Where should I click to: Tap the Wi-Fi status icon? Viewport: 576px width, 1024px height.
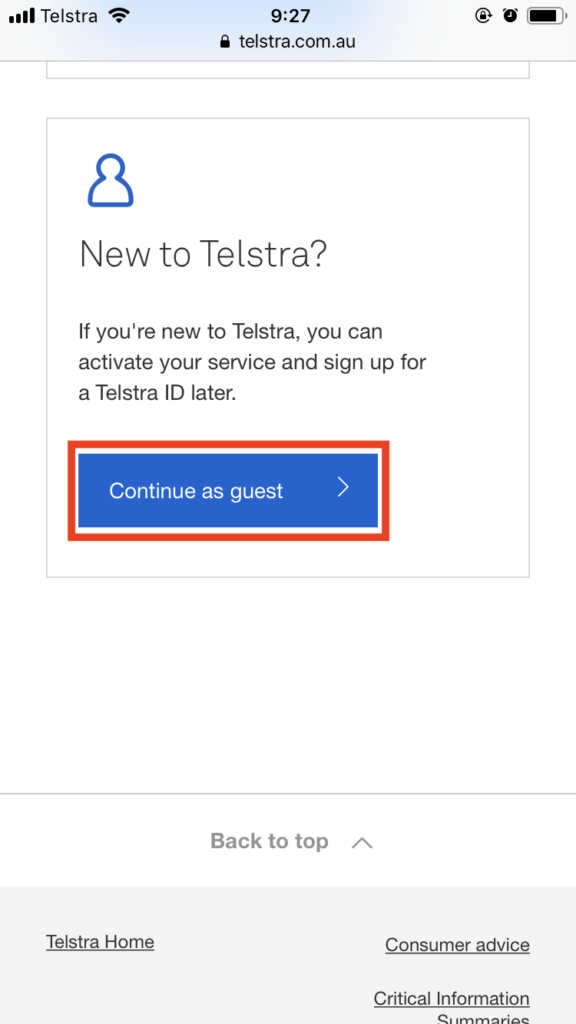tap(119, 15)
